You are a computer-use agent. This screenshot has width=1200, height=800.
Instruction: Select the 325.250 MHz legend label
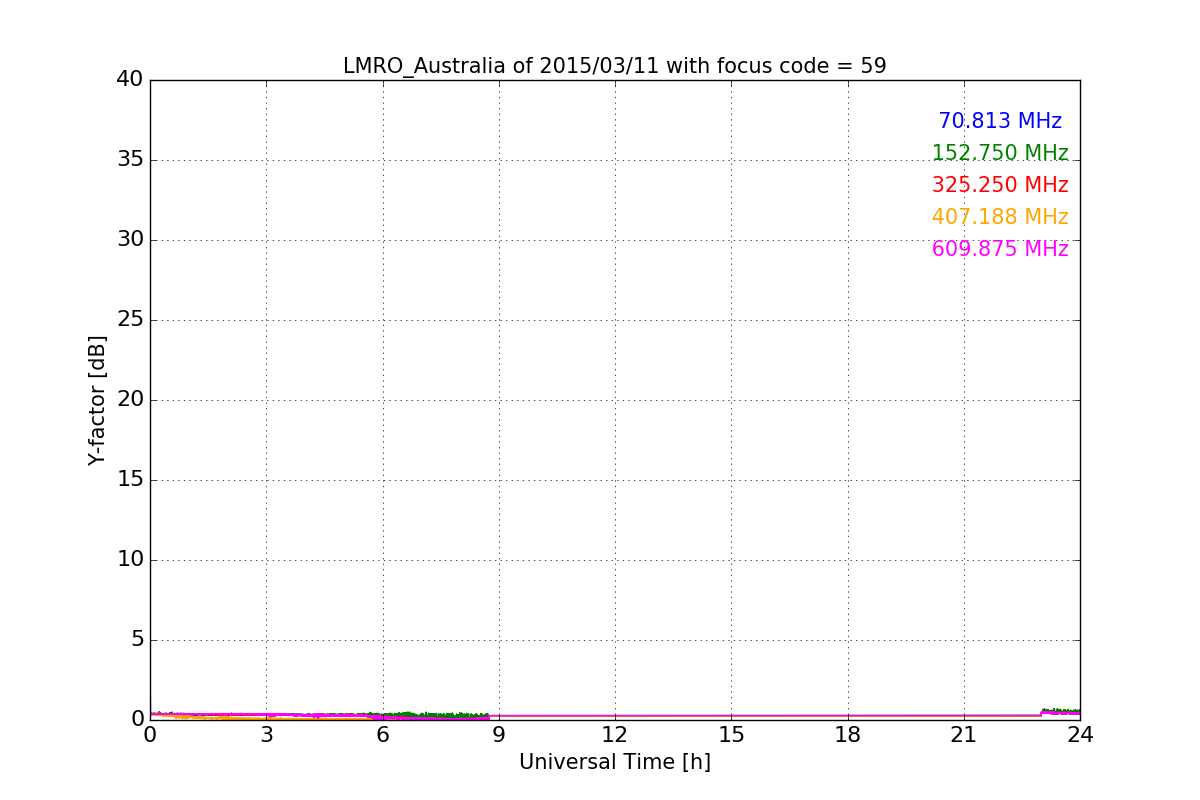[x=1000, y=185]
